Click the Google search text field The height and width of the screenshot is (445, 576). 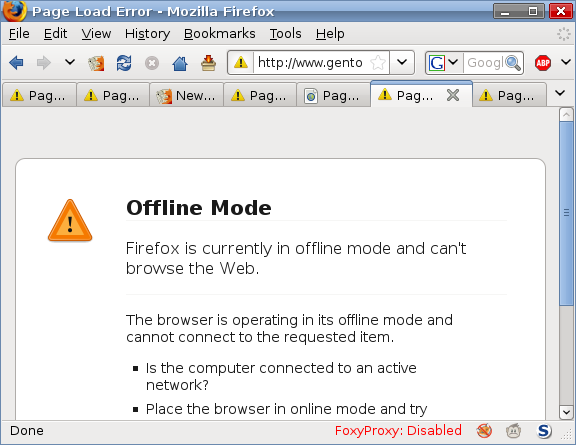pyautogui.click(x=485, y=63)
